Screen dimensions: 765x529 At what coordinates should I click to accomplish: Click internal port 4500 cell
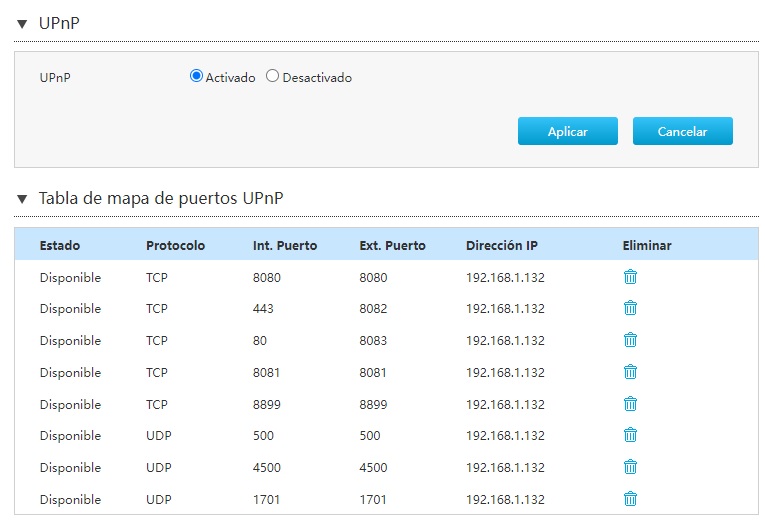266,468
